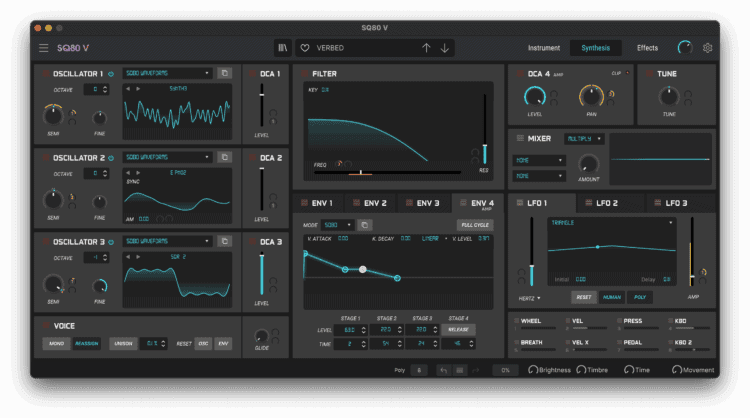Viewport: 750px width, 418px height.
Task: Adjust the filter RES slider
Action: [485, 129]
